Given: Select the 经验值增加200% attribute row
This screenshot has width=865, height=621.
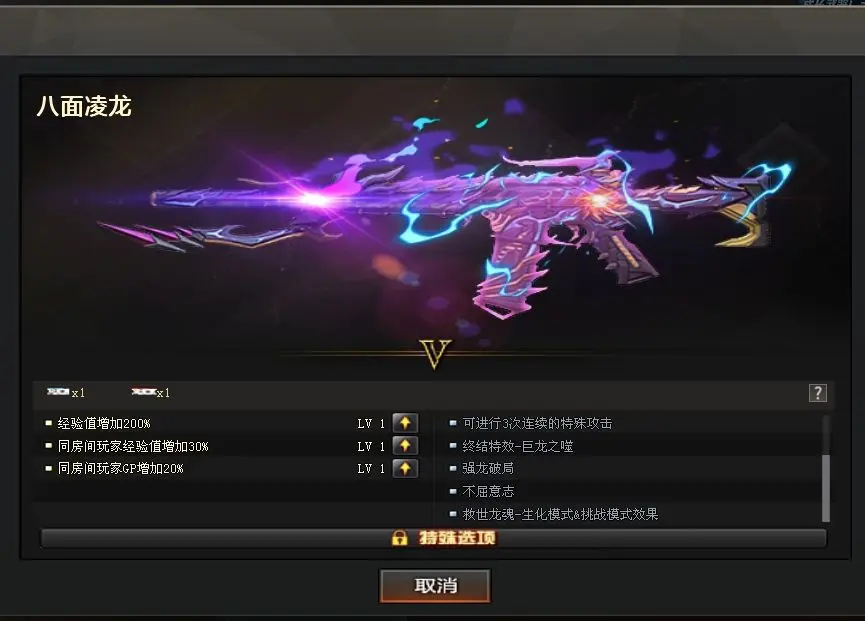Looking at the screenshot, I should click(232, 423).
